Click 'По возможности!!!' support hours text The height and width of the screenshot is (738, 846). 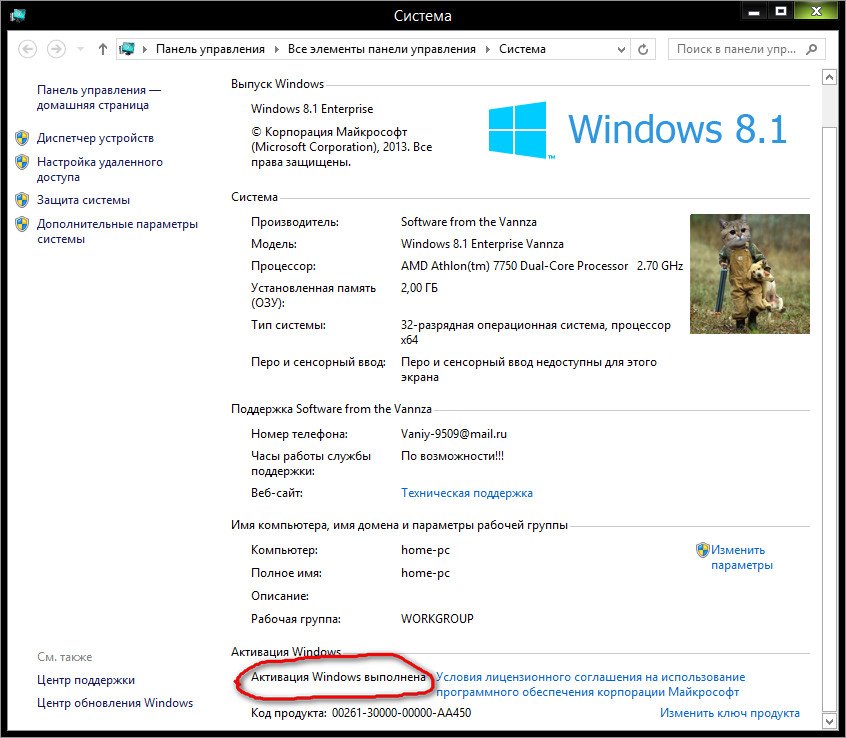[452, 456]
